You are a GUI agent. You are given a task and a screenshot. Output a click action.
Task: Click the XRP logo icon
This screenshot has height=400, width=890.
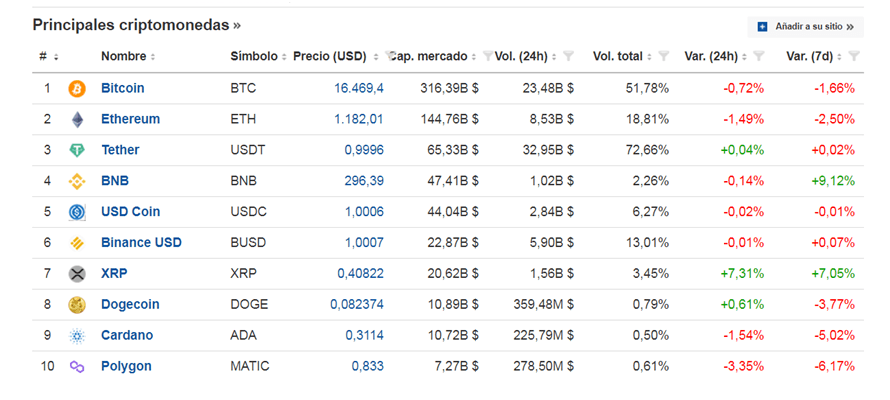click(77, 273)
